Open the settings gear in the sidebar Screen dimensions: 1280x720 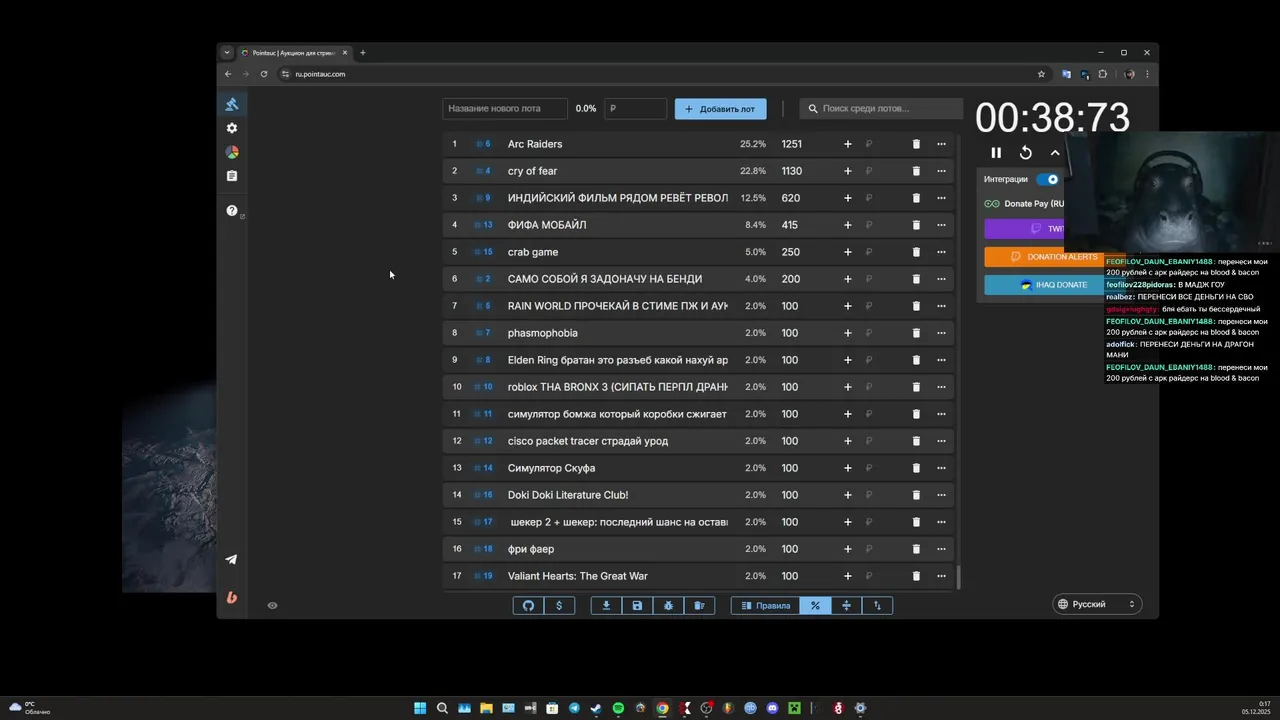(x=232, y=128)
